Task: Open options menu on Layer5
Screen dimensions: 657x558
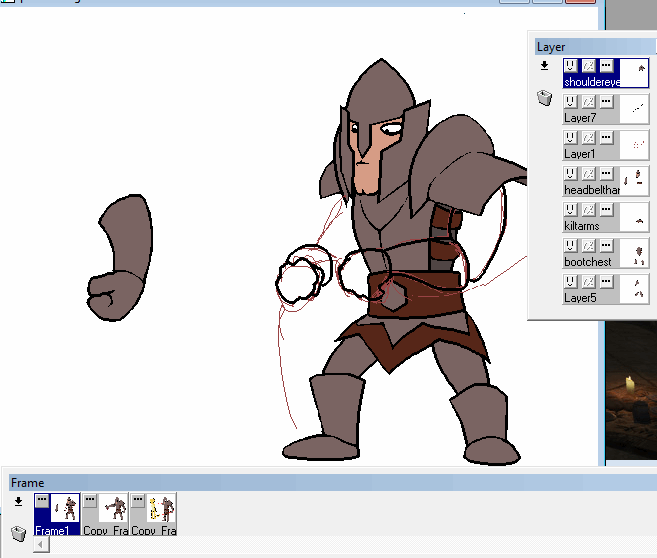Action: (606, 281)
